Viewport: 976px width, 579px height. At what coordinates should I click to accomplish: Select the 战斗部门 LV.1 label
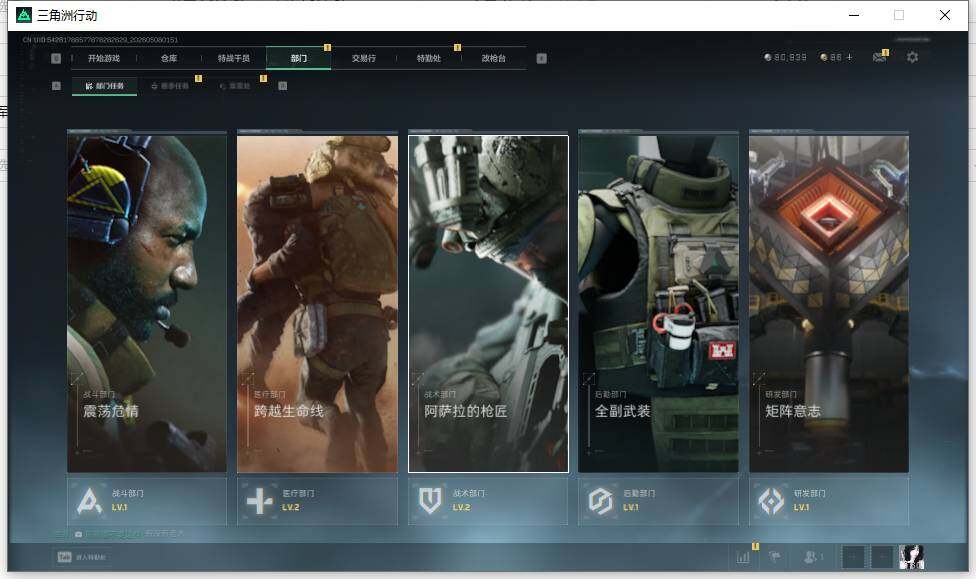(x=128, y=500)
